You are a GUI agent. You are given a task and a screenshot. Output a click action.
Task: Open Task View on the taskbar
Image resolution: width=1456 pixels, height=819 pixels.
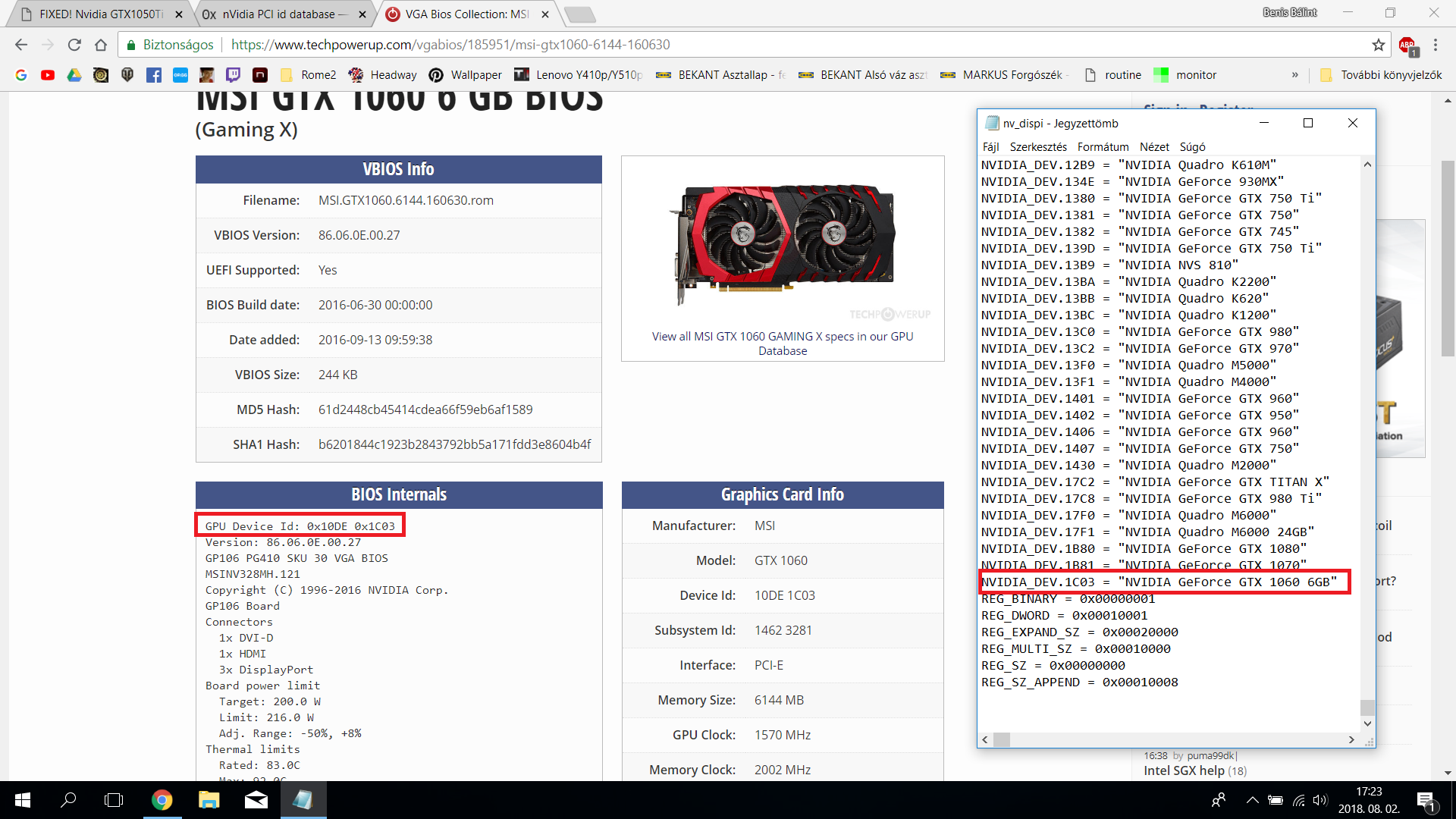(x=114, y=800)
